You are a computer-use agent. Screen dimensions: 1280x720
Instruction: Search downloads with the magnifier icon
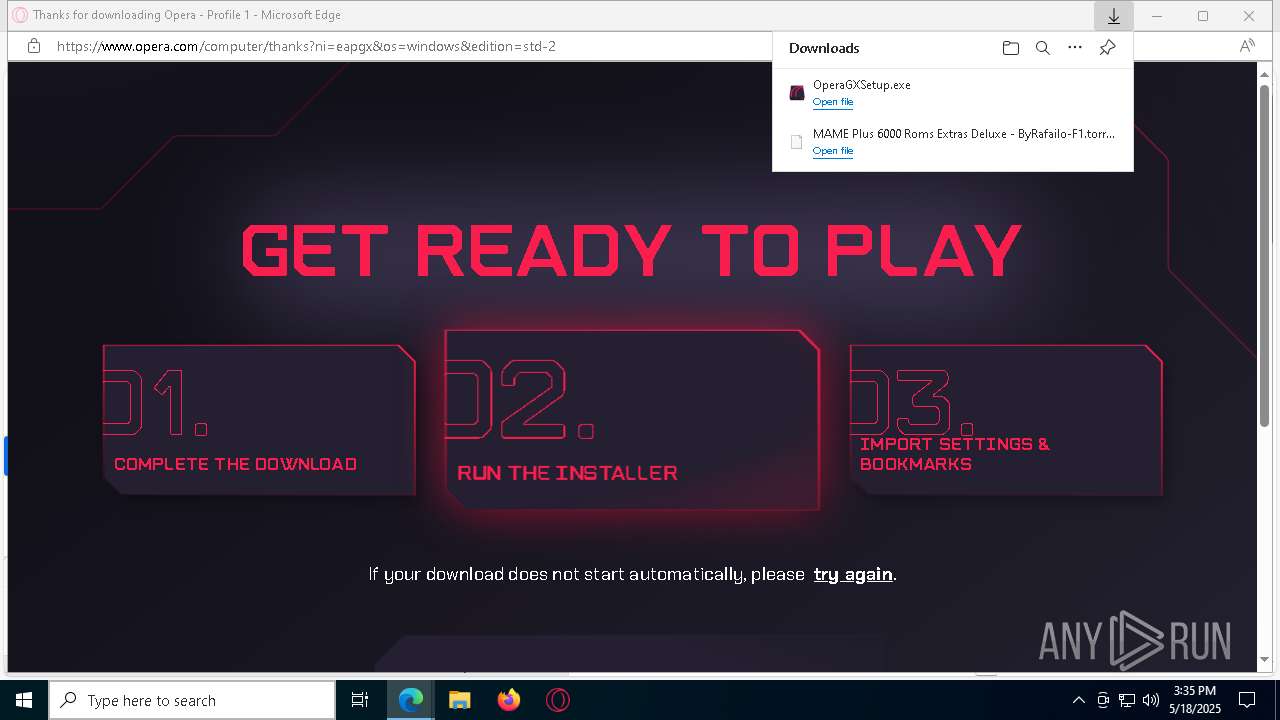click(1043, 48)
